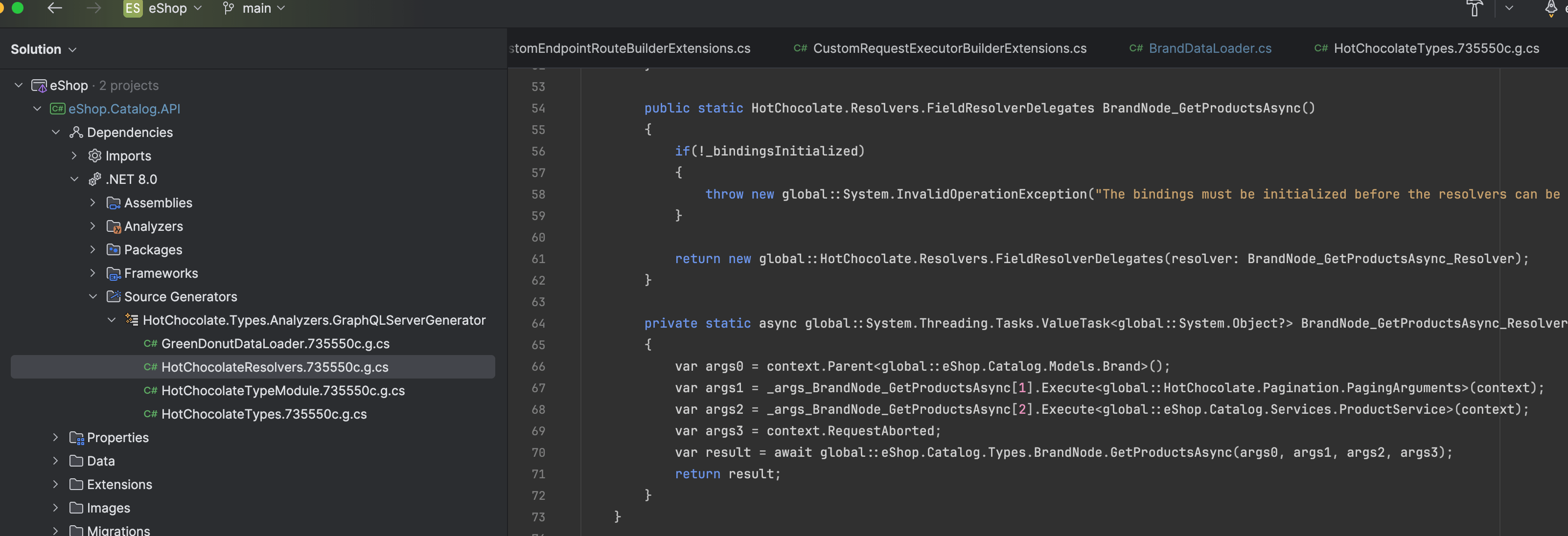Expand the Assemblies folder

click(x=92, y=202)
